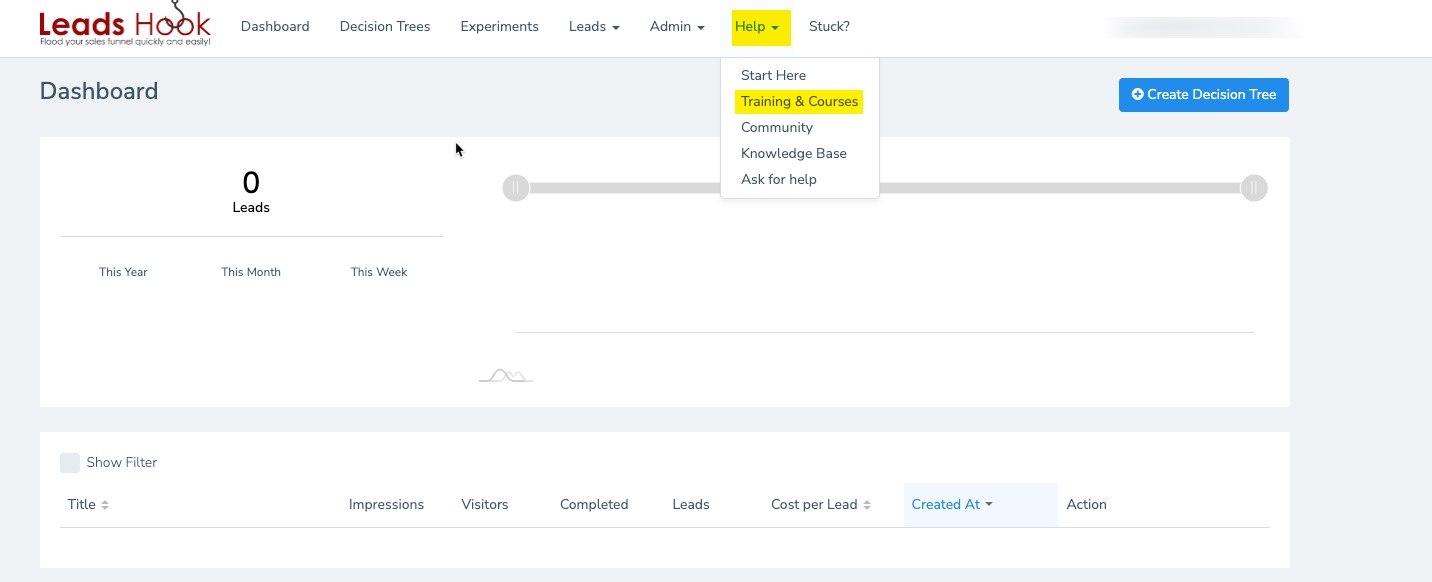Click the Impressions column header
This screenshot has width=1432, height=582.
tap(386, 505)
